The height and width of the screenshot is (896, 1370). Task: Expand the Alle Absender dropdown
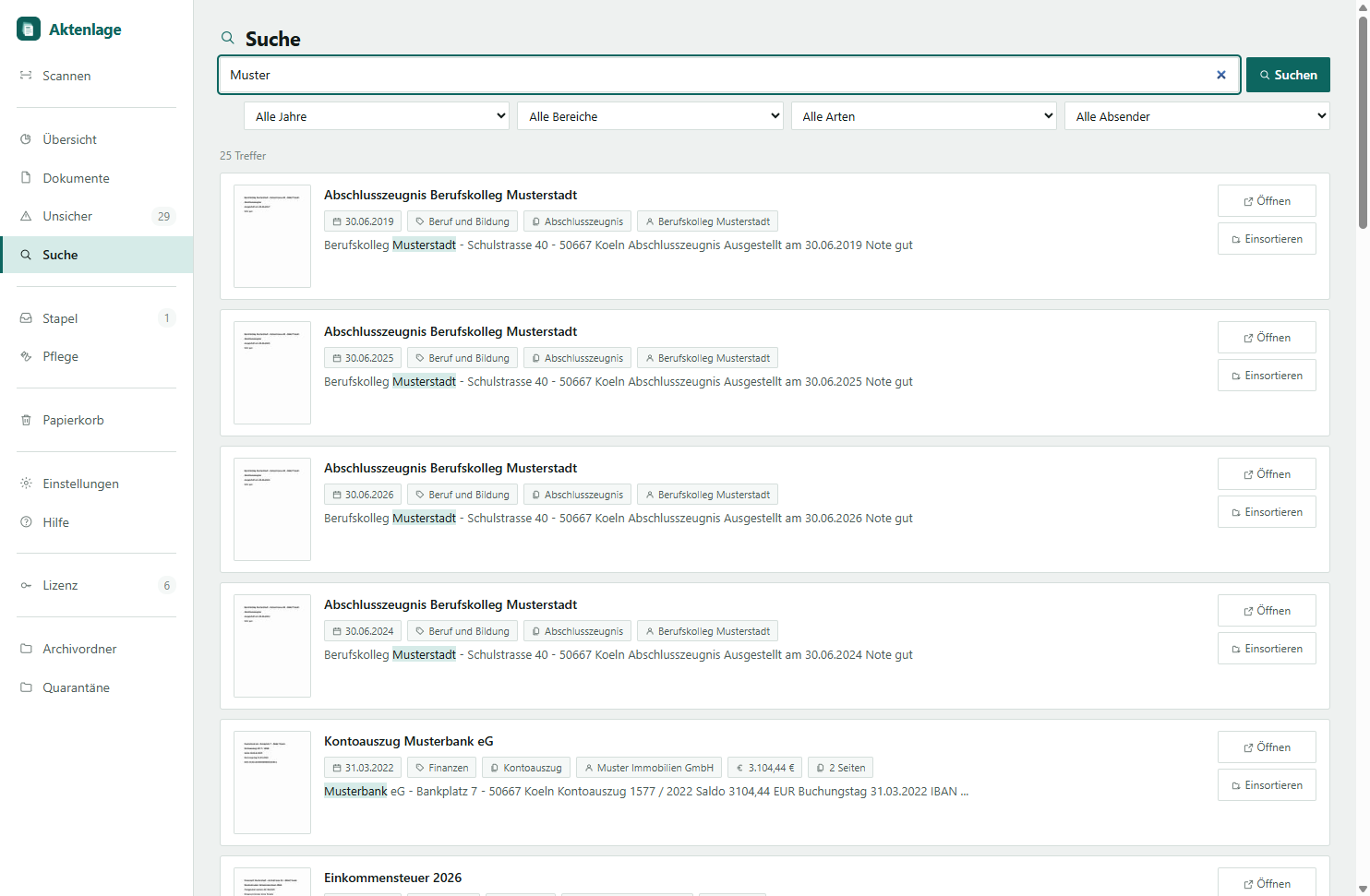click(1197, 116)
